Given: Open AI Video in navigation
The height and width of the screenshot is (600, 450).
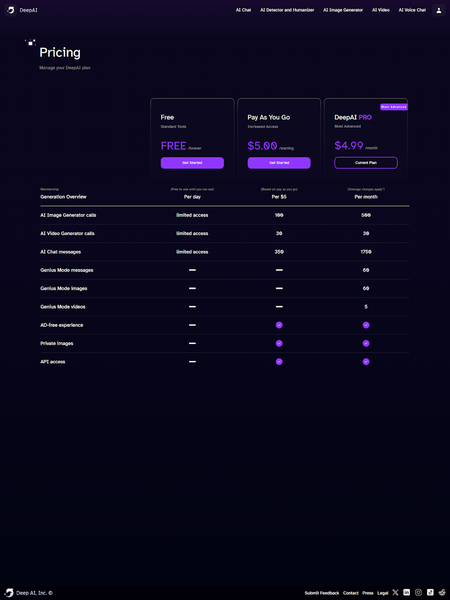Looking at the screenshot, I should pos(381,10).
